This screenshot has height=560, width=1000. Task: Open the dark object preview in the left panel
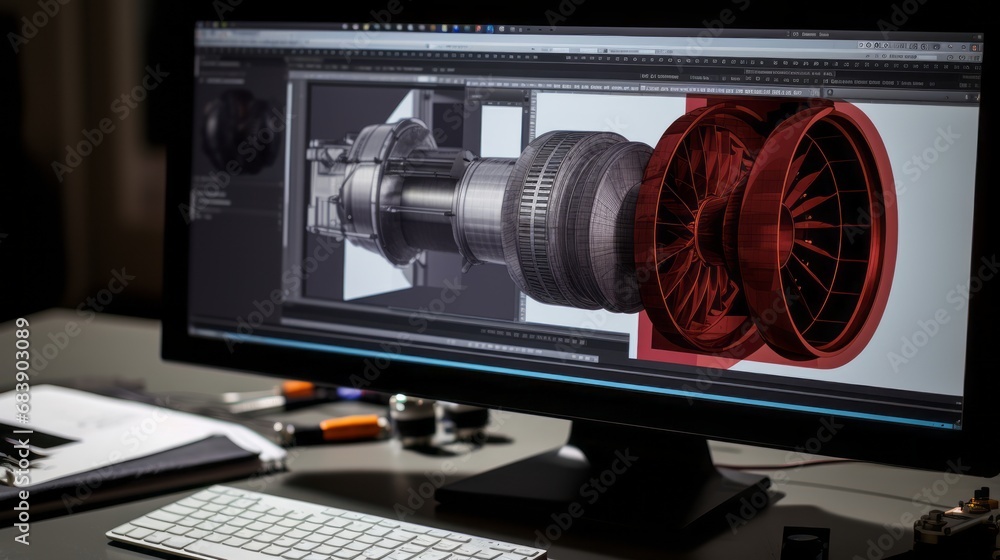240,131
